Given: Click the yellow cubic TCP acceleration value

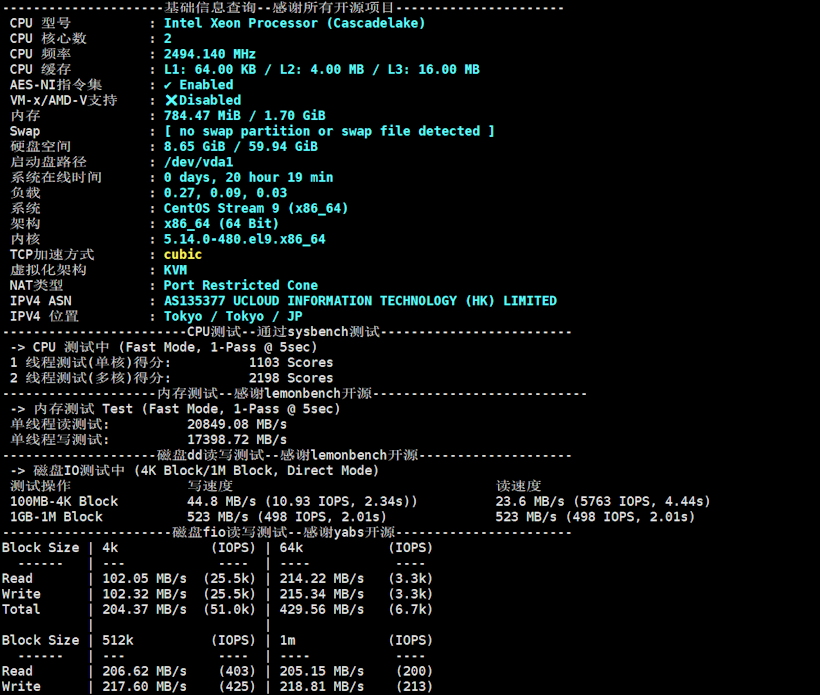Looking at the screenshot, I should click(183, 254).
